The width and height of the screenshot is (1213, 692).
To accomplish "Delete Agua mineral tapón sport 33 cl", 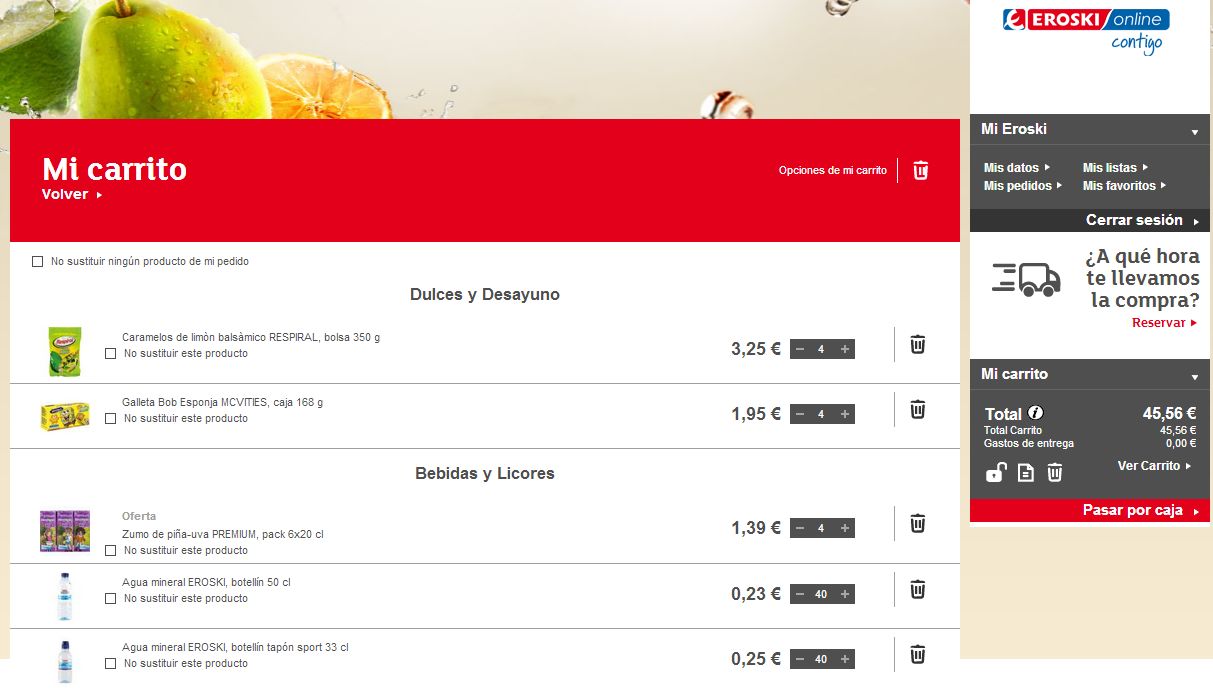I will pyautogui.click(x=918, y=654).
